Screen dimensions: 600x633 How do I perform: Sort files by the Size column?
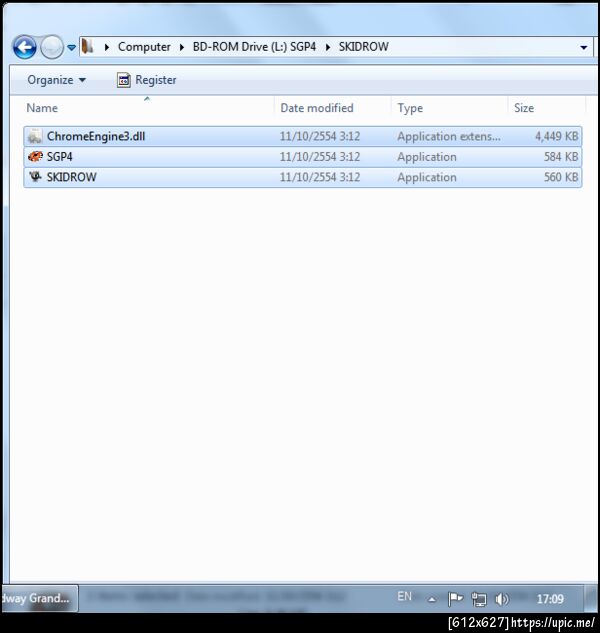point(524,108)
